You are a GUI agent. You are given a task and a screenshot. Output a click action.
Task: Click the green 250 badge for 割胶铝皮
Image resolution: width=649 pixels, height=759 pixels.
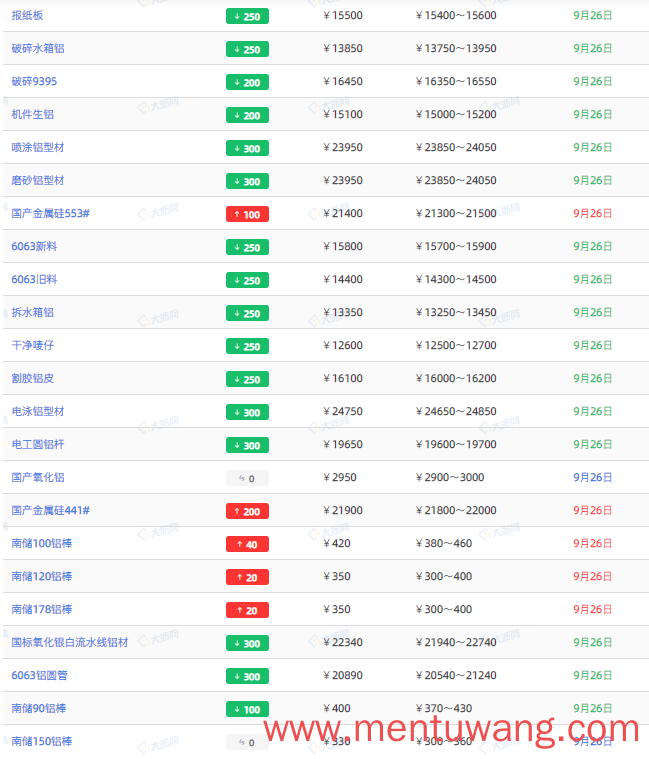point(247,379)
